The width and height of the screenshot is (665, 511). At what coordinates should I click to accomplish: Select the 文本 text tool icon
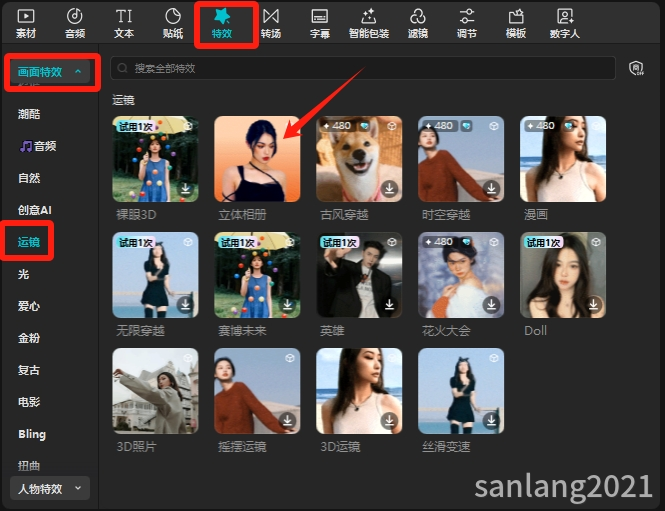point(124,17)
